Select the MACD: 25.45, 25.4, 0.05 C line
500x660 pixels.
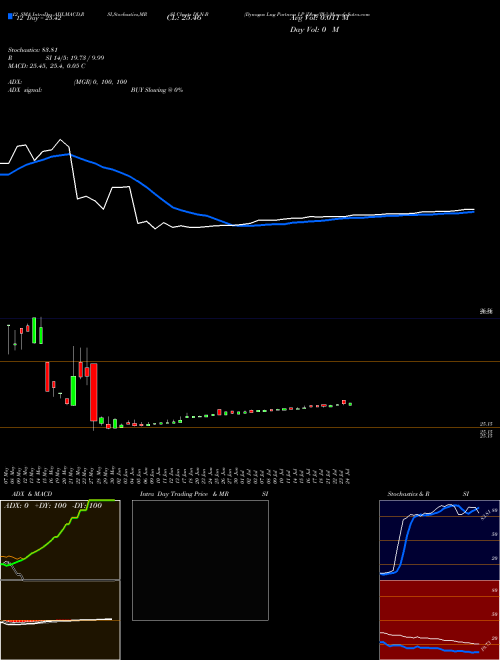[47, 66]
